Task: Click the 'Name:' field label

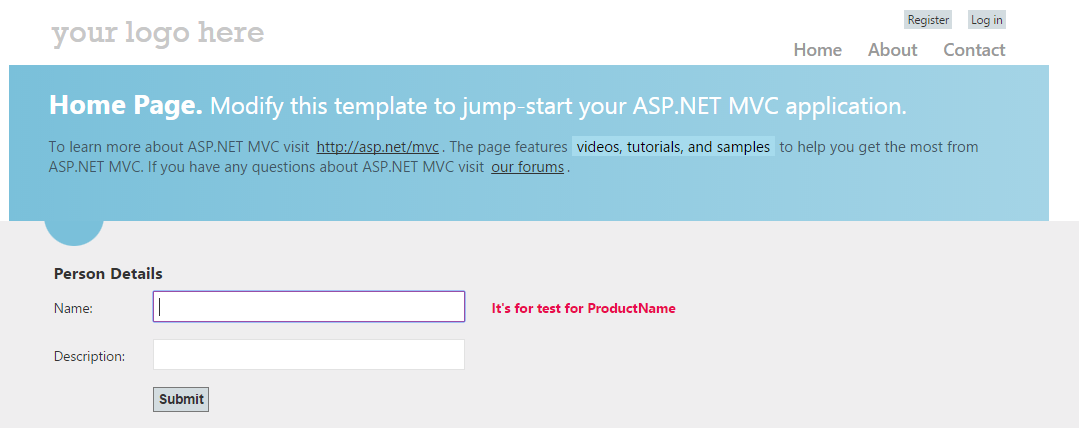Action: point(73,308)
